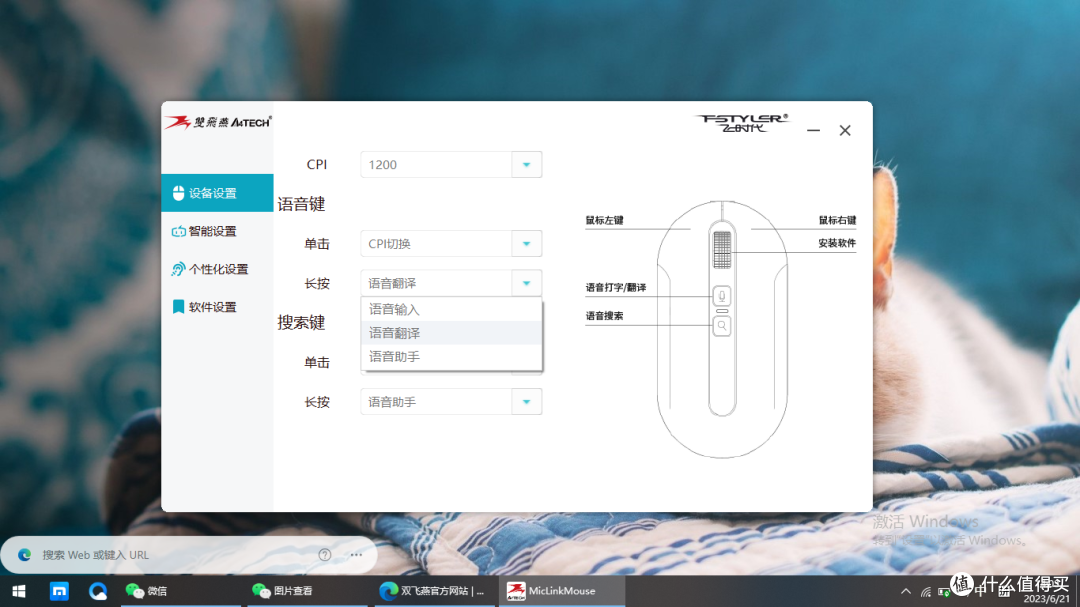Image resolution: width=1080 pixels, height=607 pixels.
Task: Click the MicLinkMouse taskbar button
Action: pos(561,591)
